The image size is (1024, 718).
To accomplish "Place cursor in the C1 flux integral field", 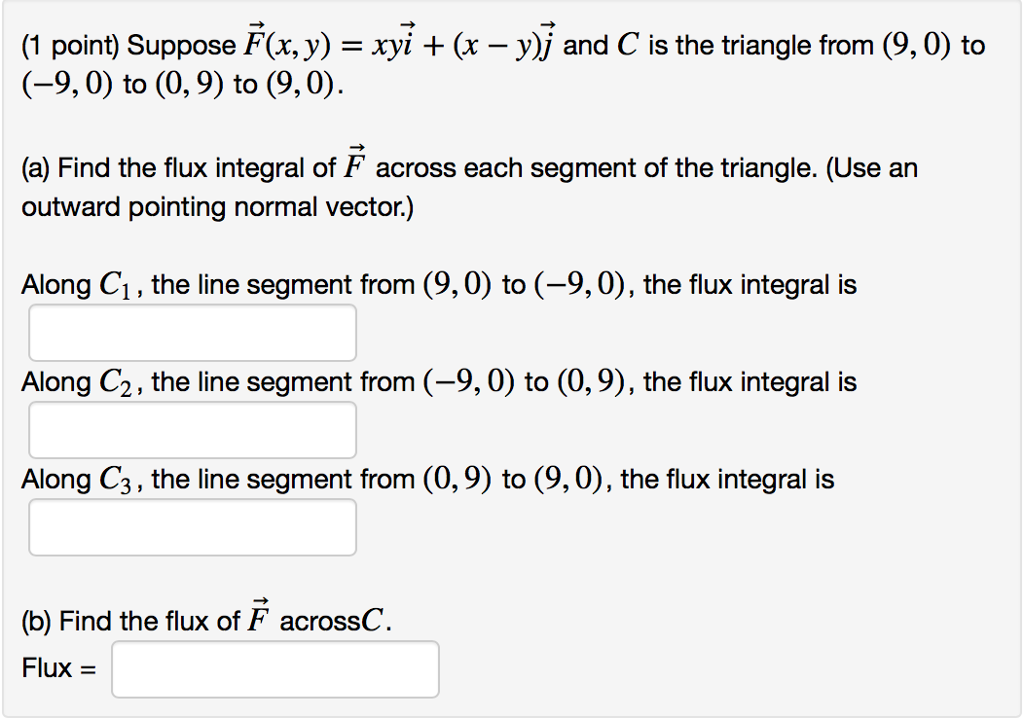I will coord(192,332).
